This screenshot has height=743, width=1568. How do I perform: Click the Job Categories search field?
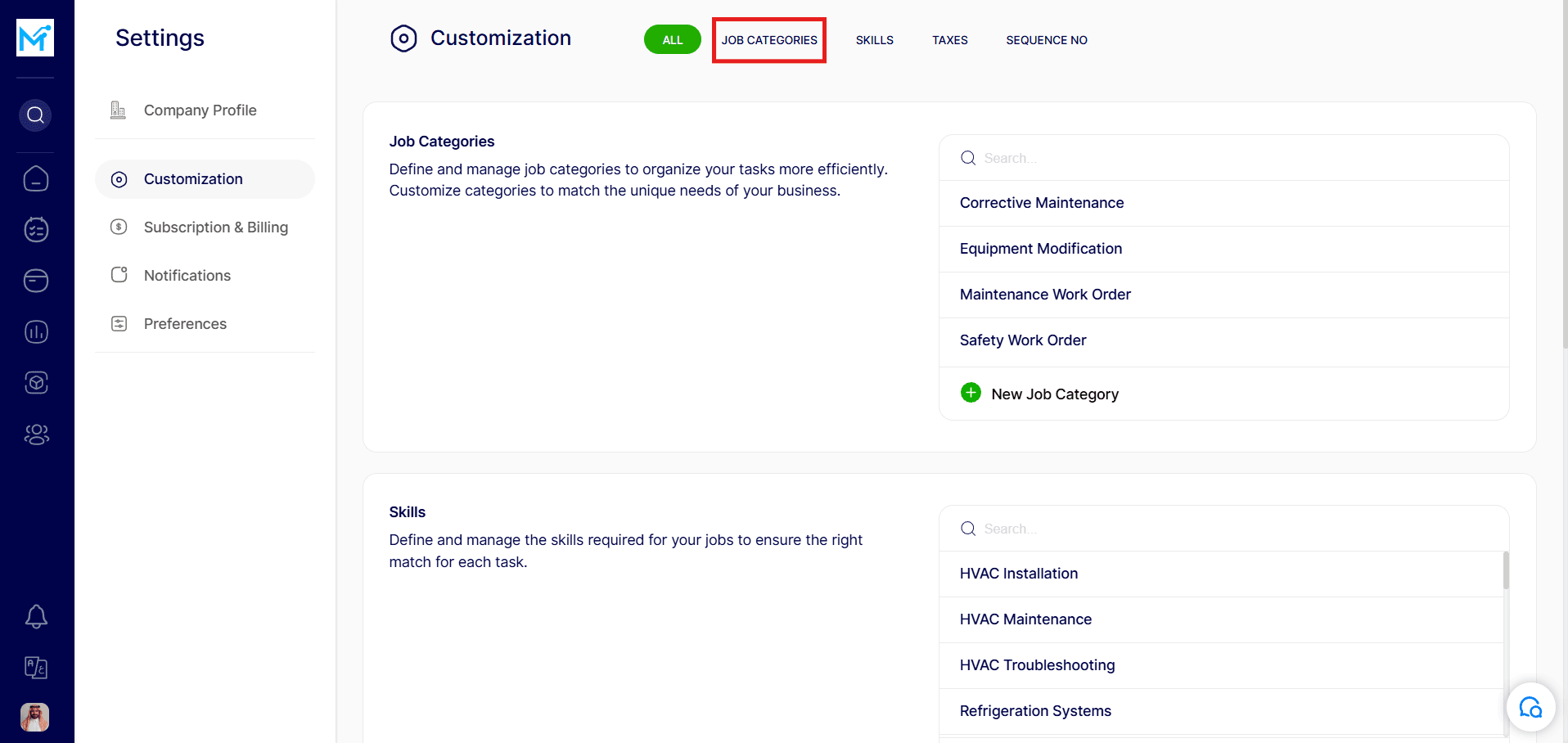(1228, 158)
